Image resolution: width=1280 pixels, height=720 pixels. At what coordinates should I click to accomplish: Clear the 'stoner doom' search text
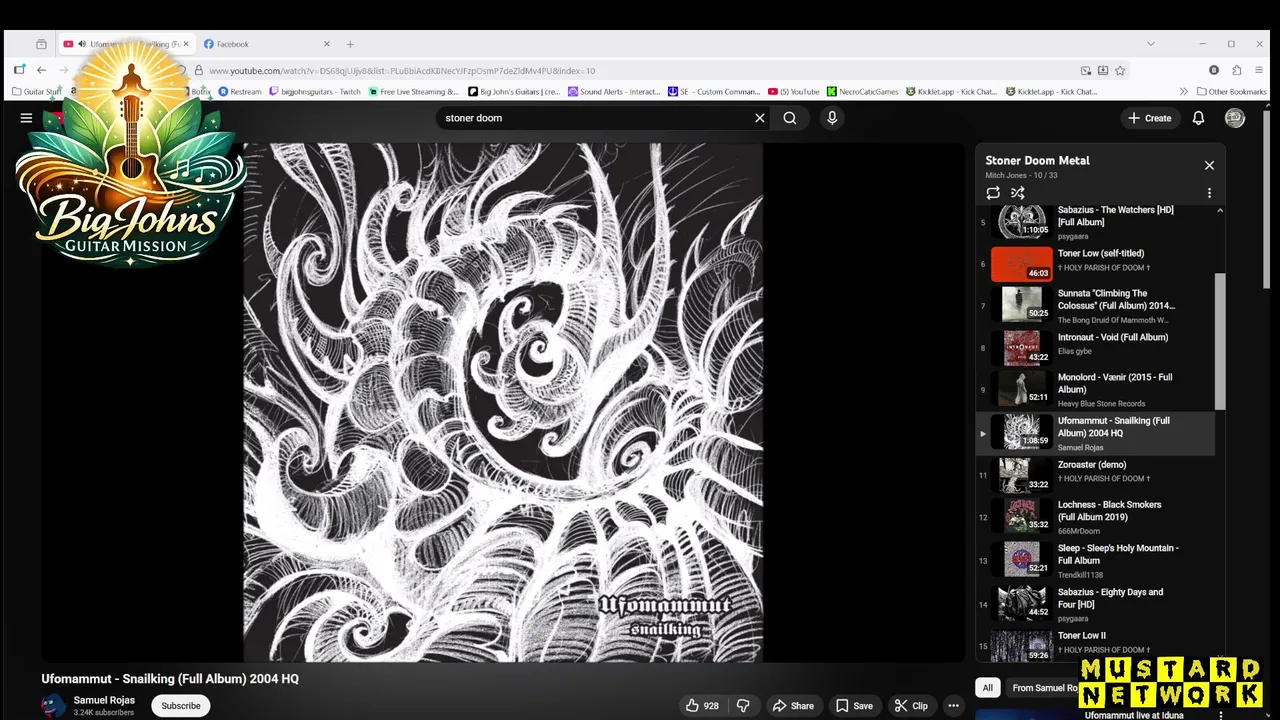pos(760,118)
